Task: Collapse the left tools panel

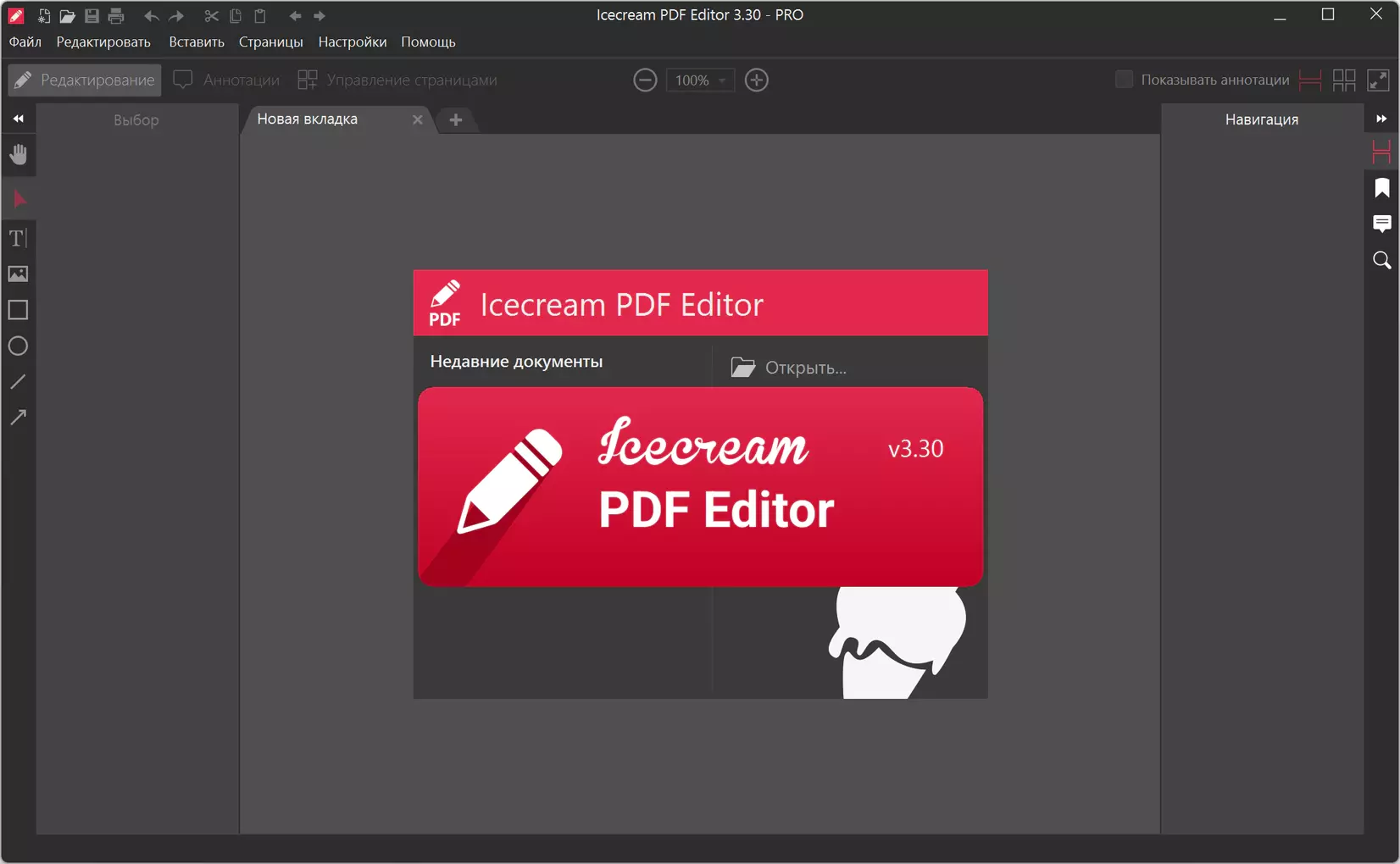Action: [x=18, y=119]
